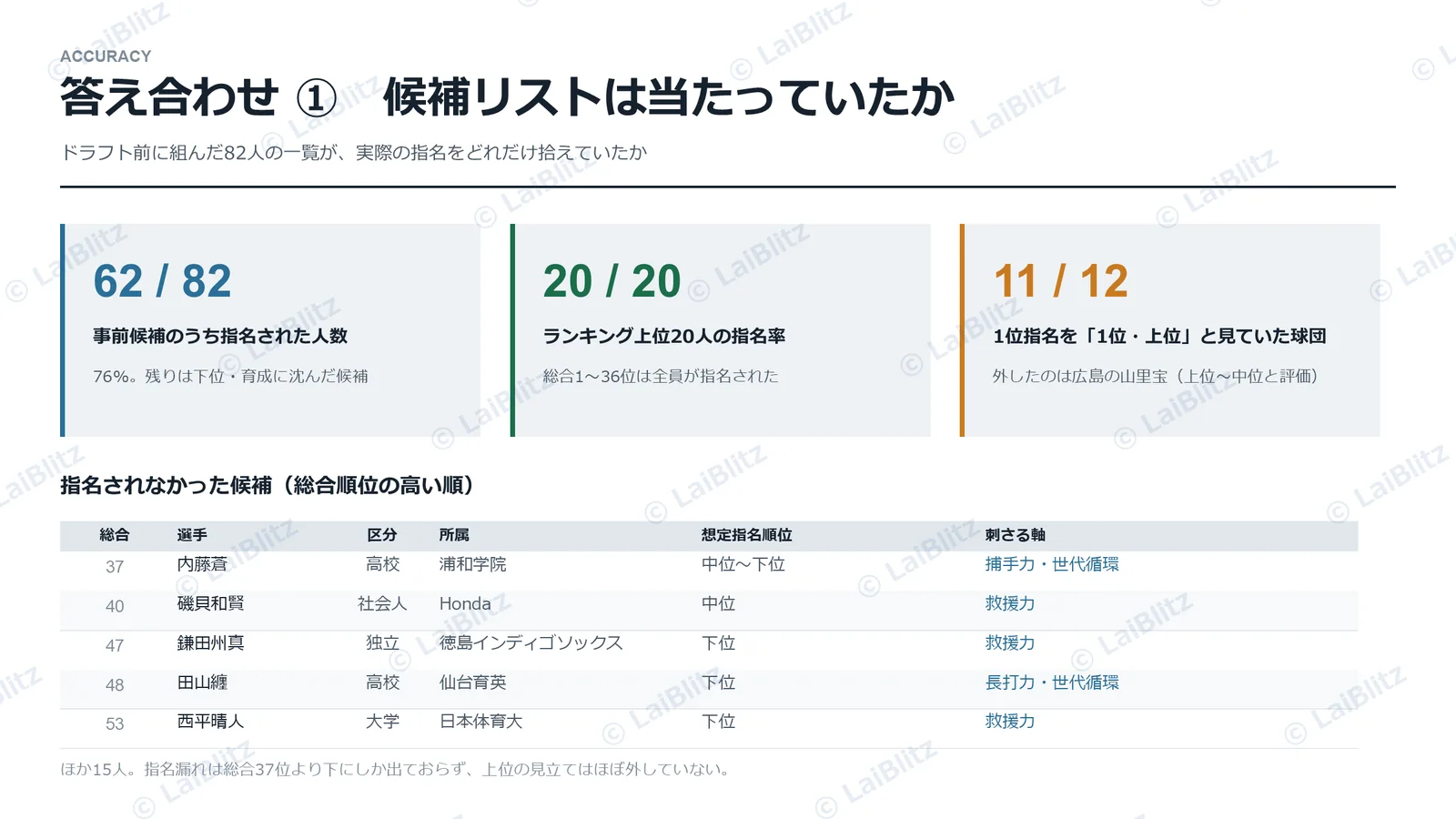Select player name 西平晴人
This screenshot has width=1456, height=819.
[x=210, y=722]
